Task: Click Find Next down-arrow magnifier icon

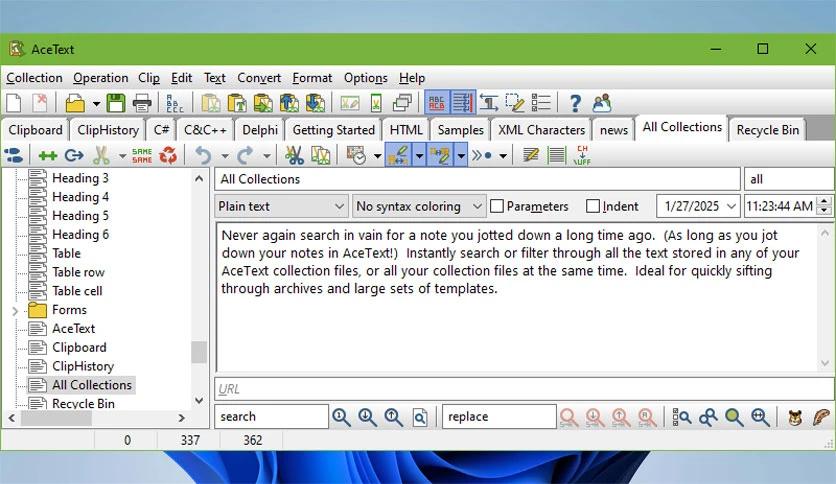Action: tap(367, 417)
